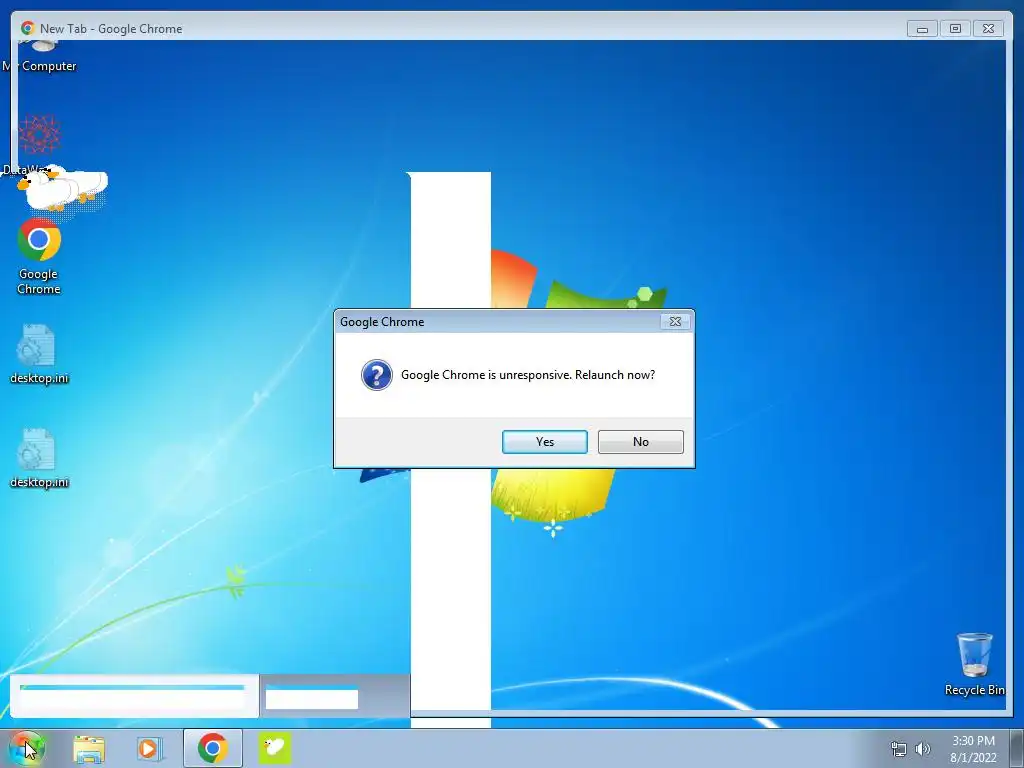The width and height of the screenshot is (1024, 768).
Task: Click Yes to relaunch Chrome
Action: 545,442
